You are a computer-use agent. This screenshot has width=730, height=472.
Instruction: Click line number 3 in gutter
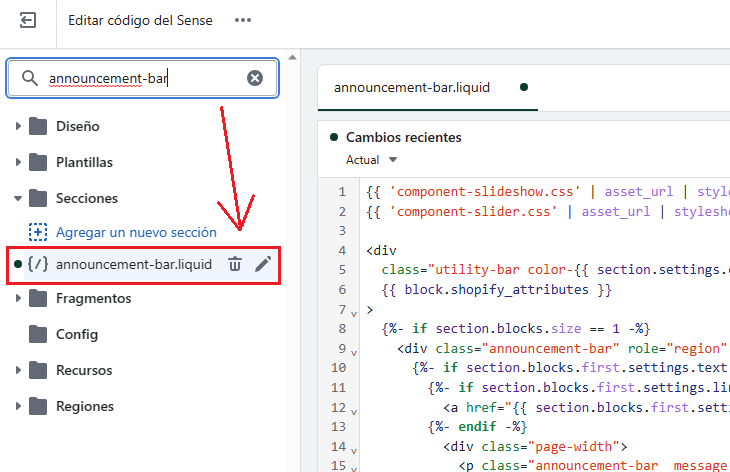pos(342,231)
